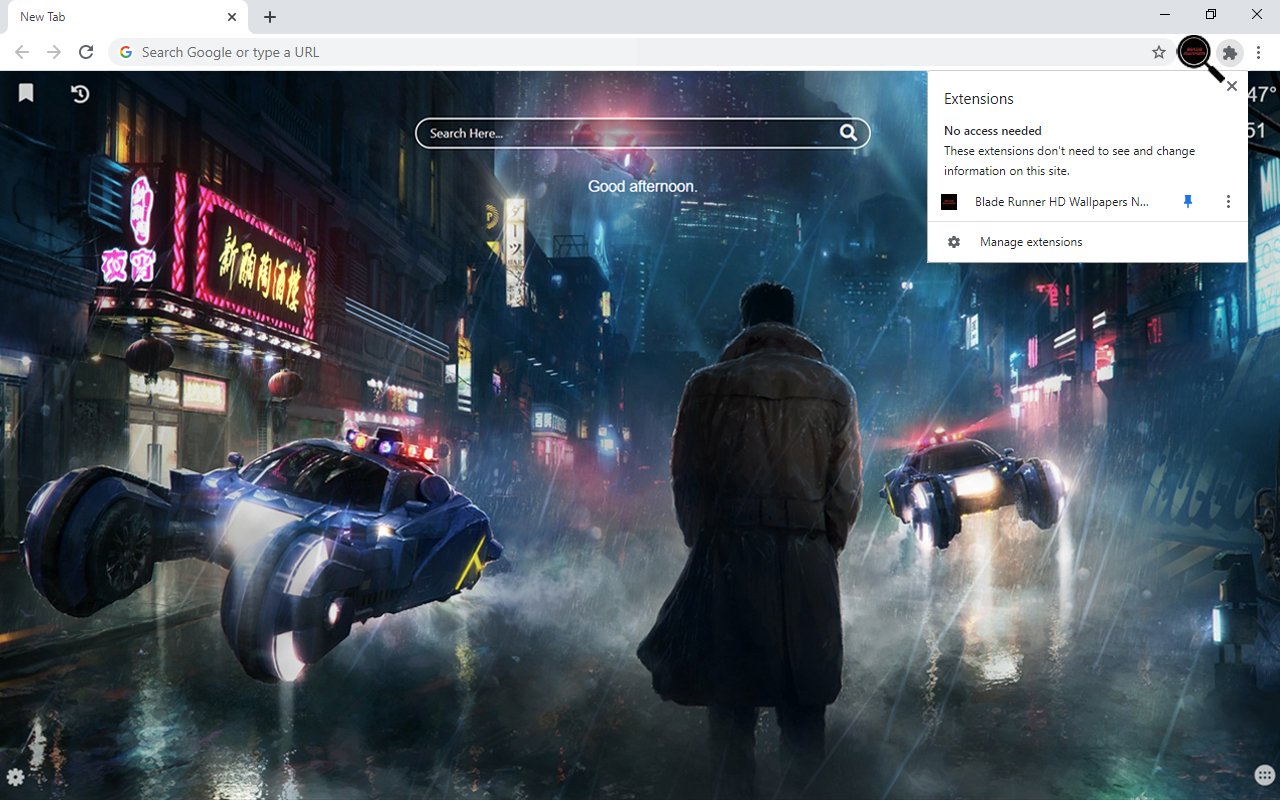Open the apps grid icon on the page
Screen dimensions: 1280x800
(1264, 776)
